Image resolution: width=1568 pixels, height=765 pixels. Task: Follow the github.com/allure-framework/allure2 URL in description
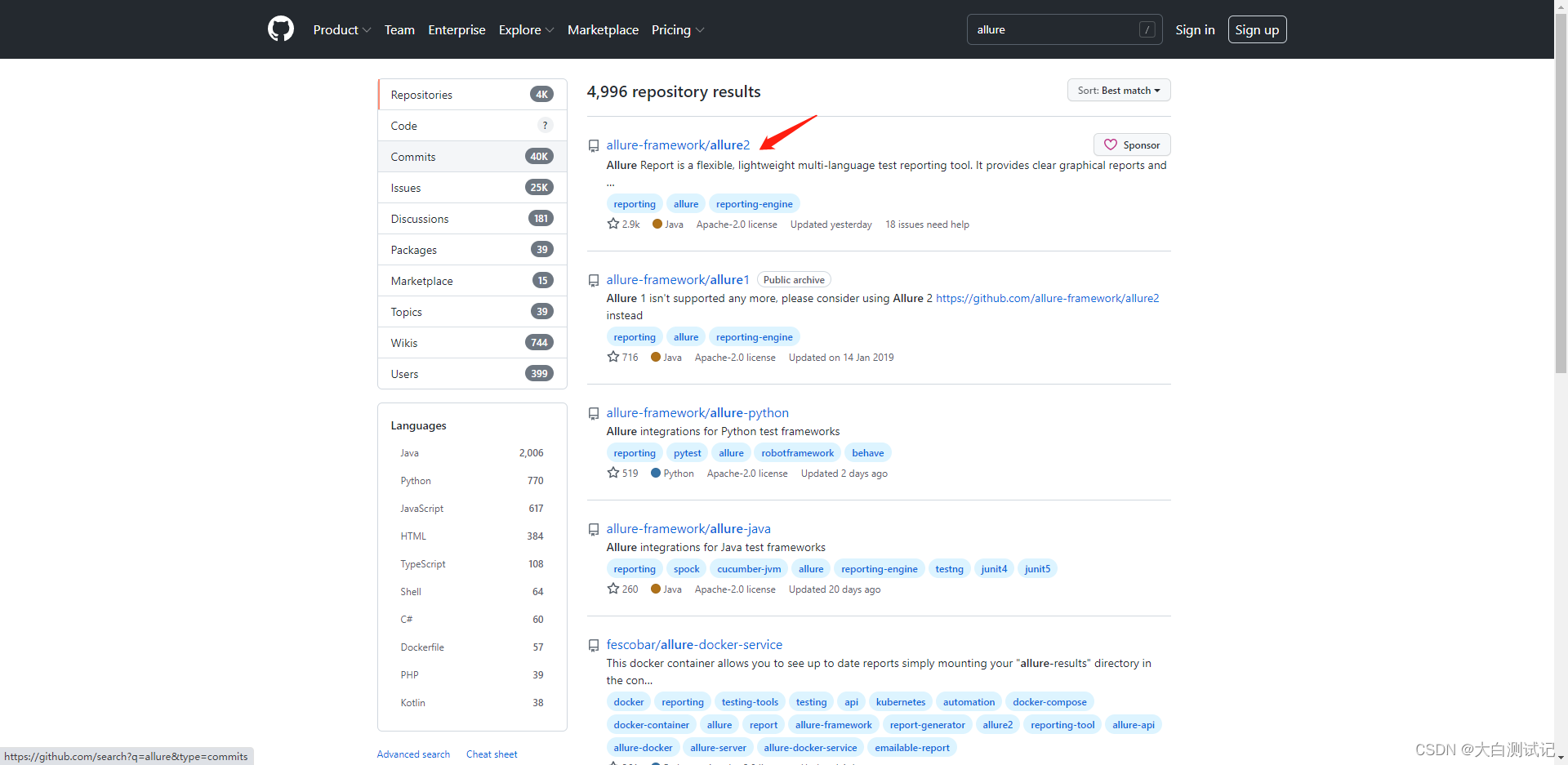pyautogui.click(x=1047, y=298)
